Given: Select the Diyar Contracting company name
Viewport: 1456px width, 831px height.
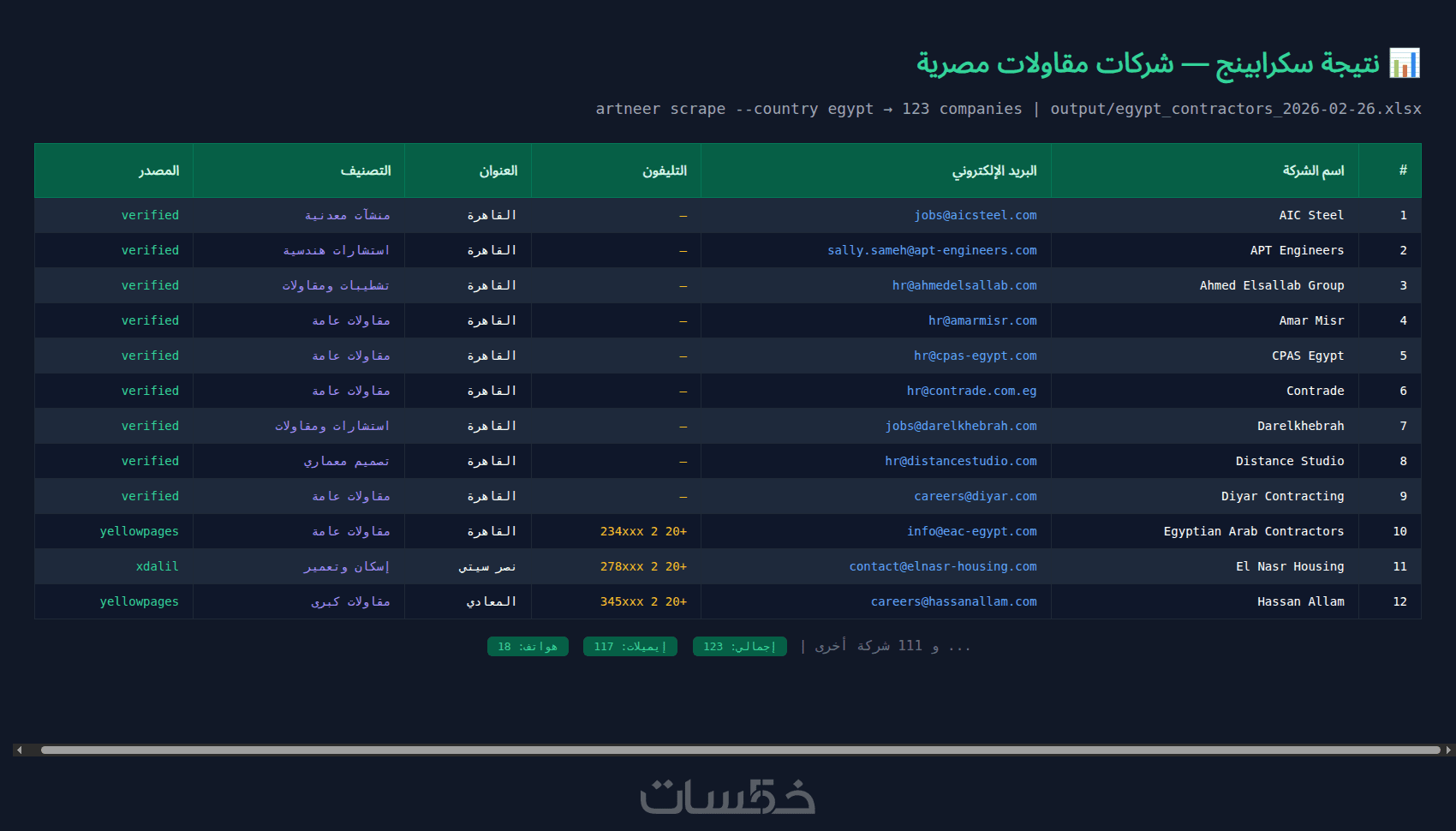Looking at the screenshot, I should tap(1282, 496).
